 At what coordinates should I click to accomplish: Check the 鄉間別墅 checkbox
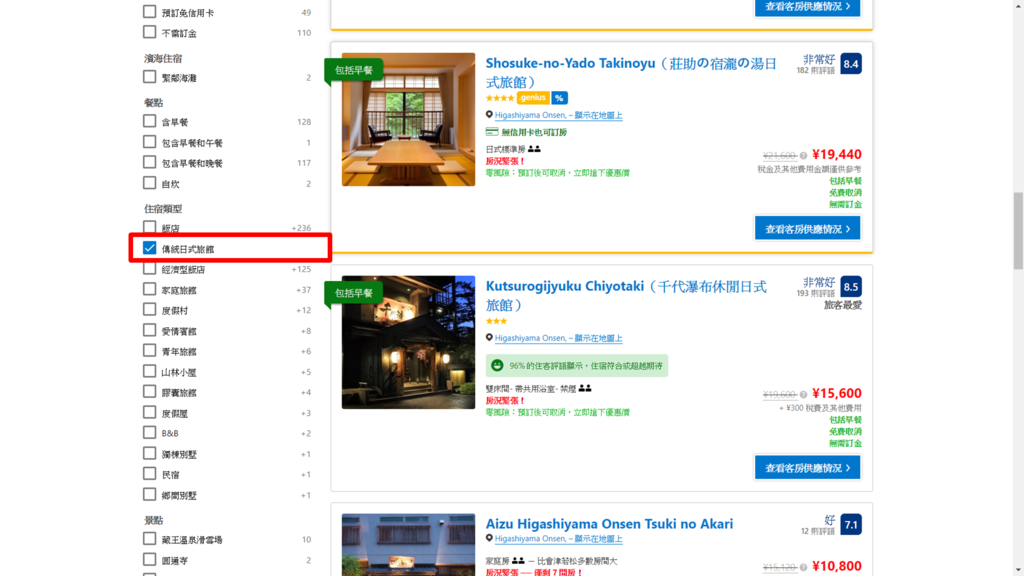pos(150,494)
